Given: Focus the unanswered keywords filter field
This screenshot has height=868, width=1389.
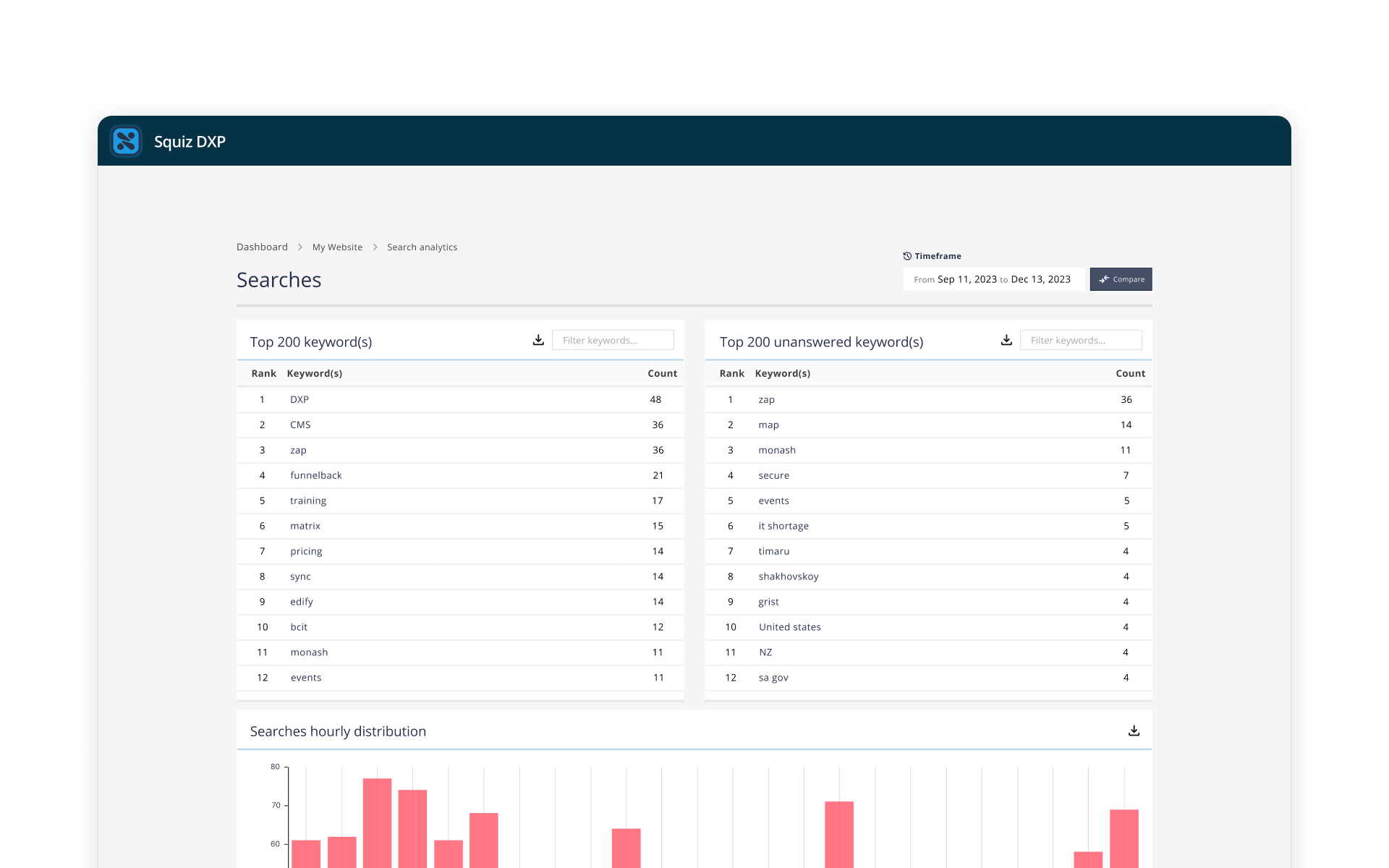Looking at the screenshot, I should point(1081,340).
